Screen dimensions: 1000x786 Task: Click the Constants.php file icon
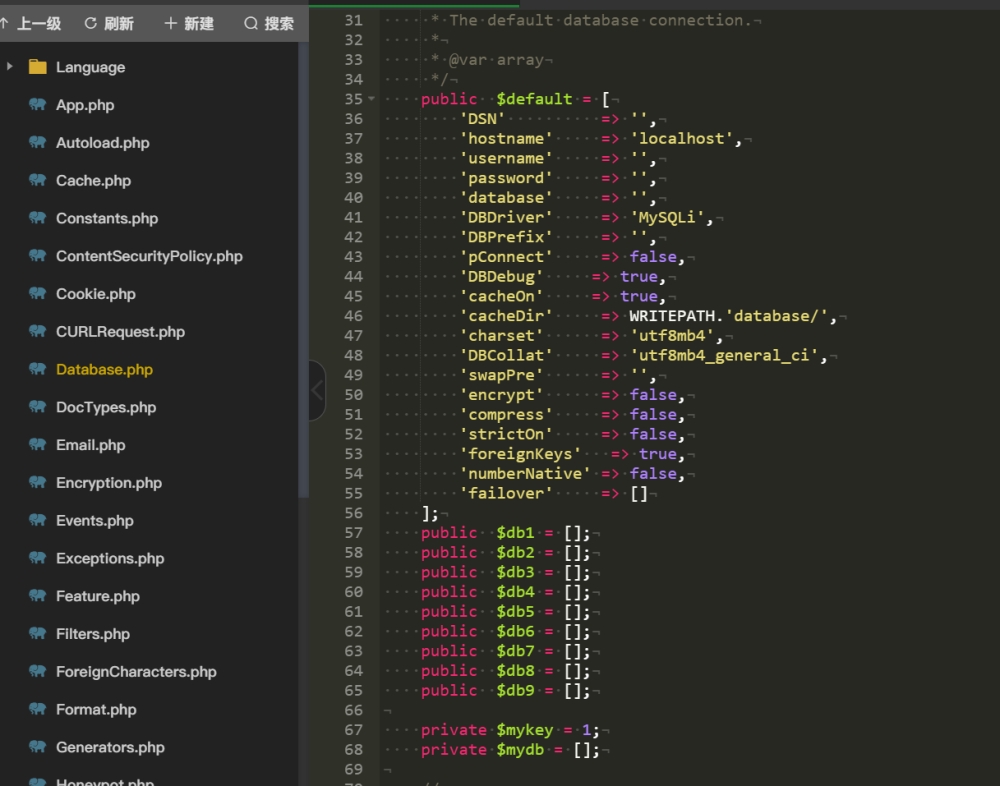tap(38, 218)
